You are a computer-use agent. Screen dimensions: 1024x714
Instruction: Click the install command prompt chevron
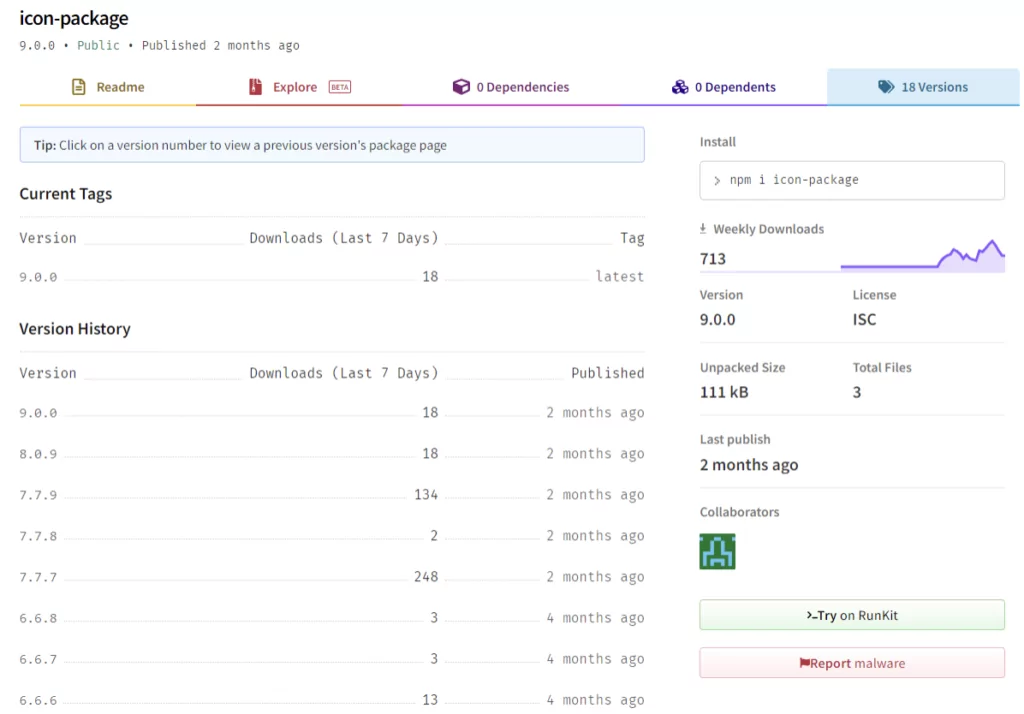[717, 180]
